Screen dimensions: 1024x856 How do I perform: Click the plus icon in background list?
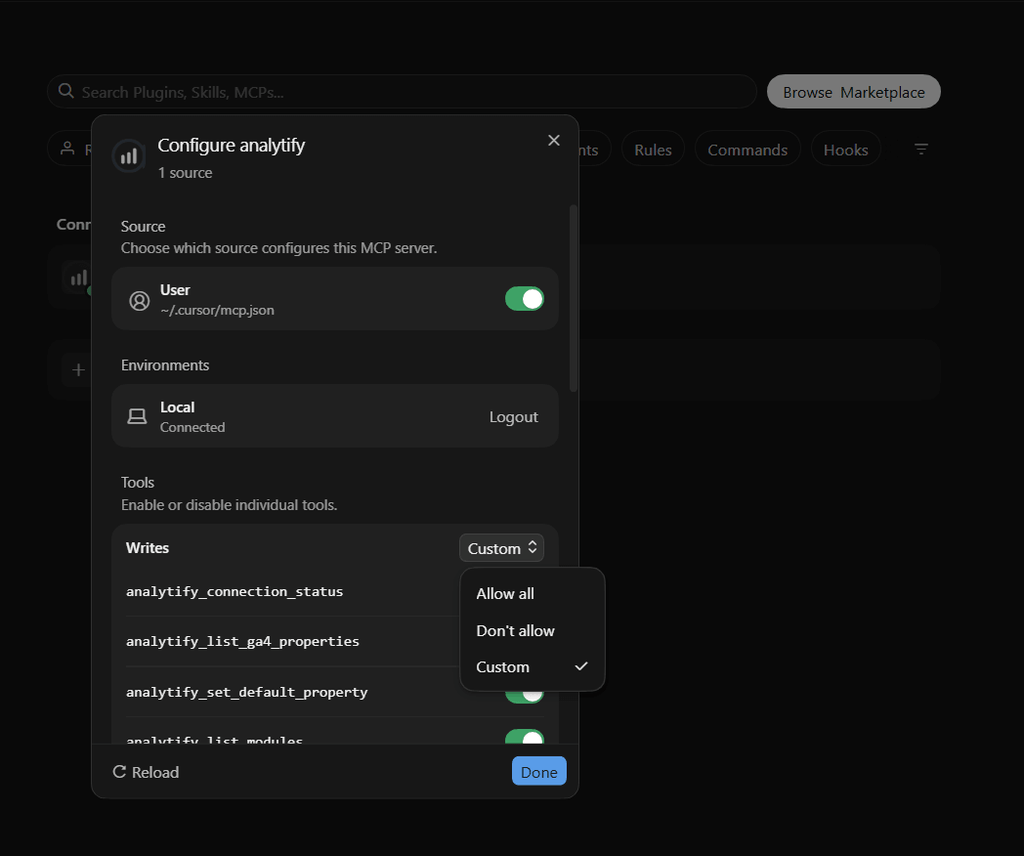tap(78, 370)
